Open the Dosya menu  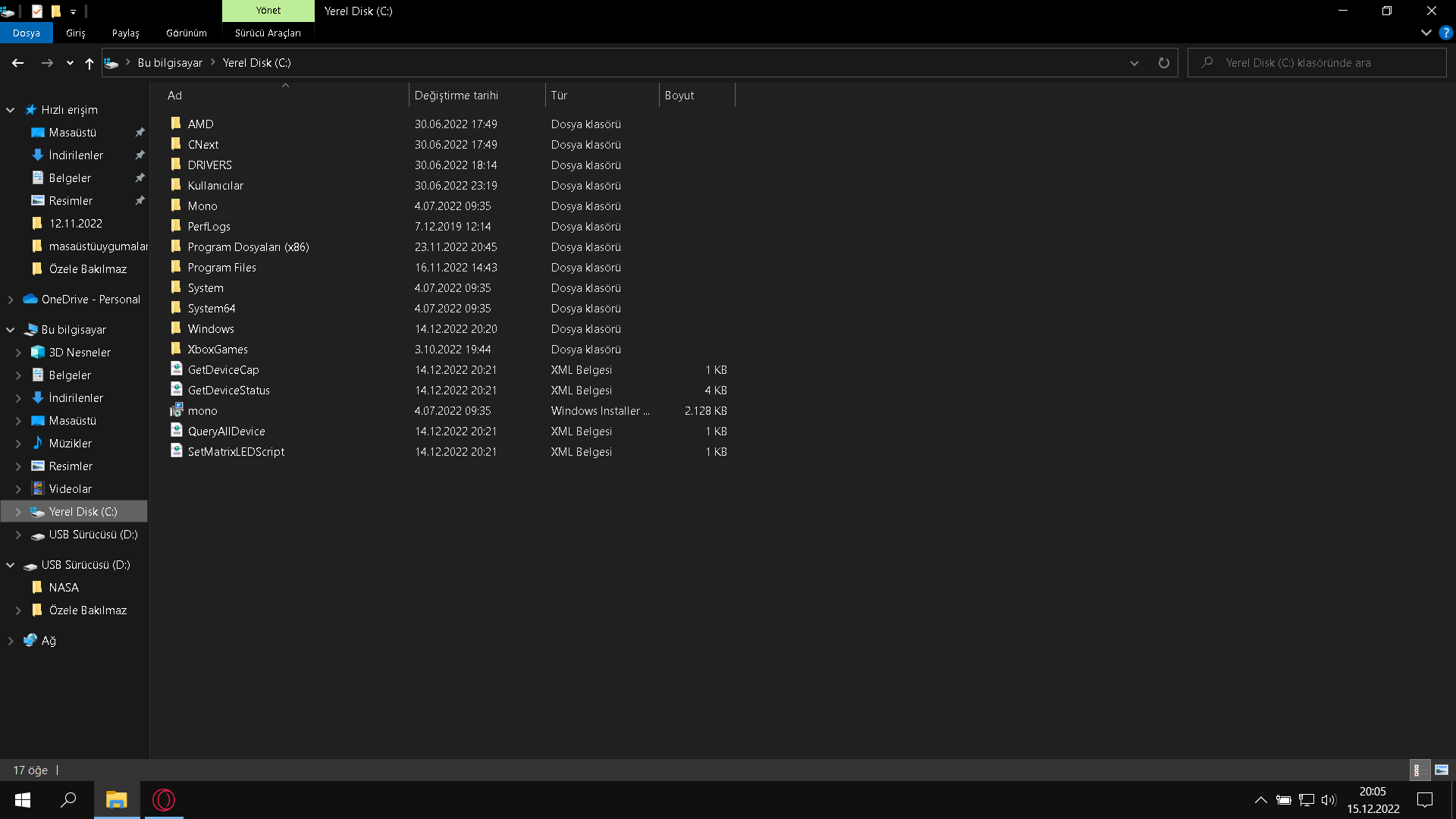pos(26,33)
